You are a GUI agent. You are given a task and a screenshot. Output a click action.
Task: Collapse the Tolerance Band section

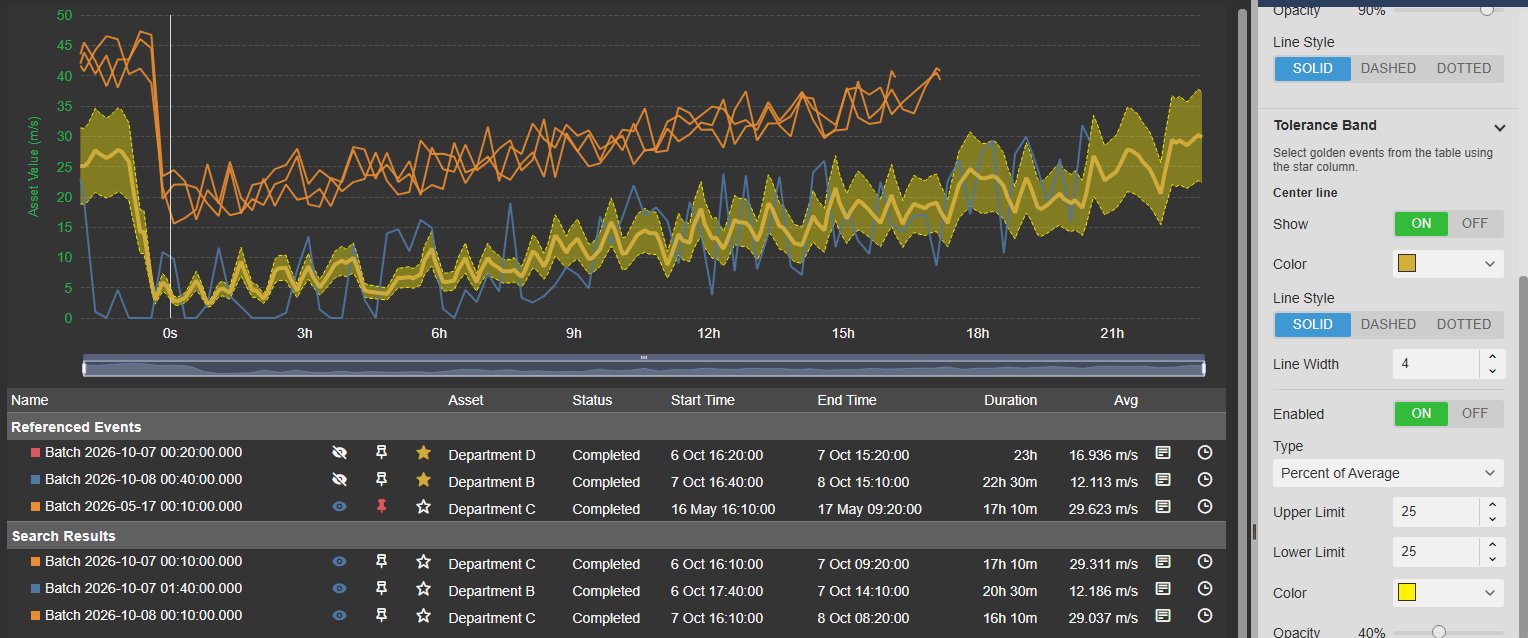coord(1499,127)
